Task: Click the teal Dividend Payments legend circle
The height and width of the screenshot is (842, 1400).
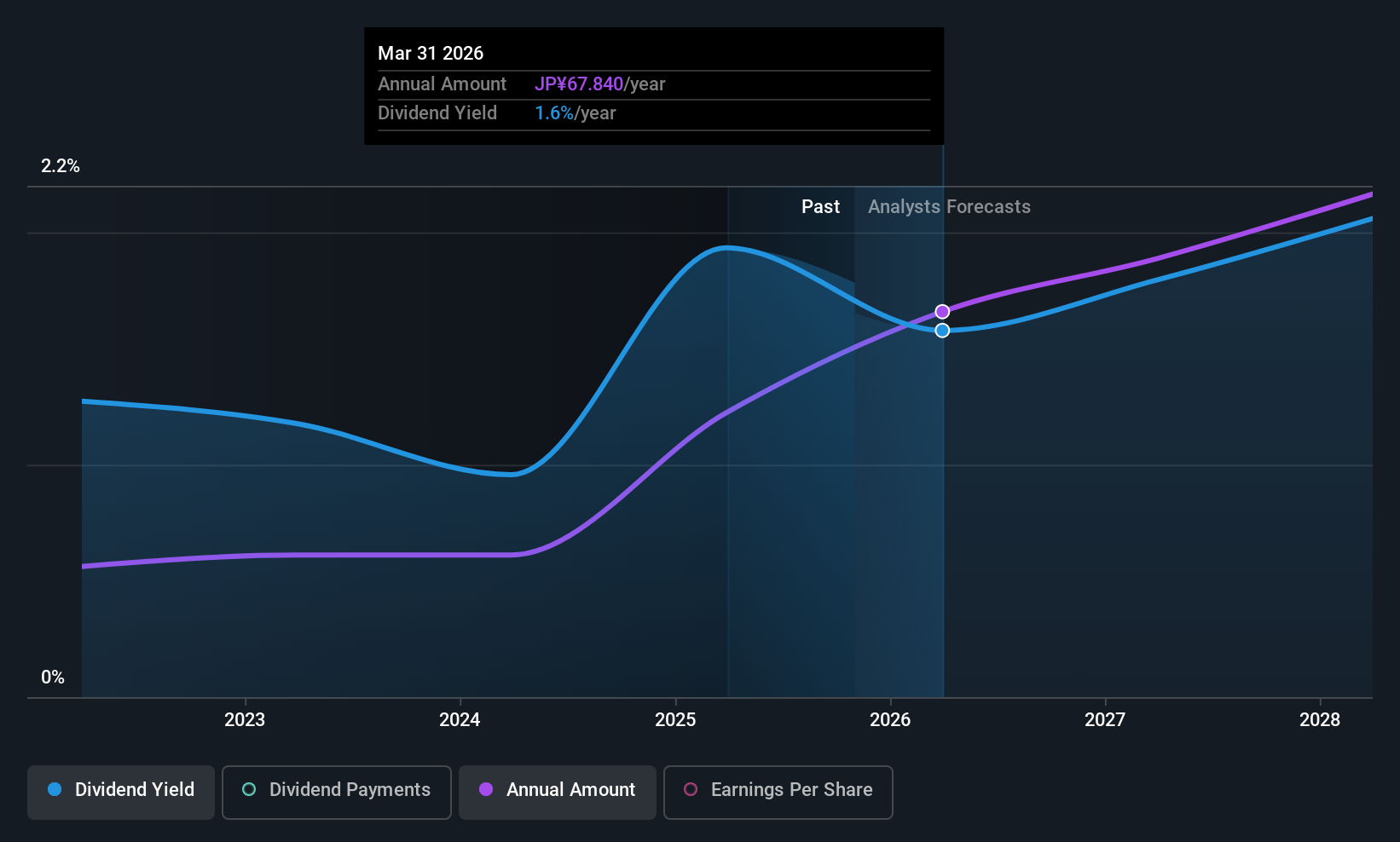Action: tap(249, 789)
